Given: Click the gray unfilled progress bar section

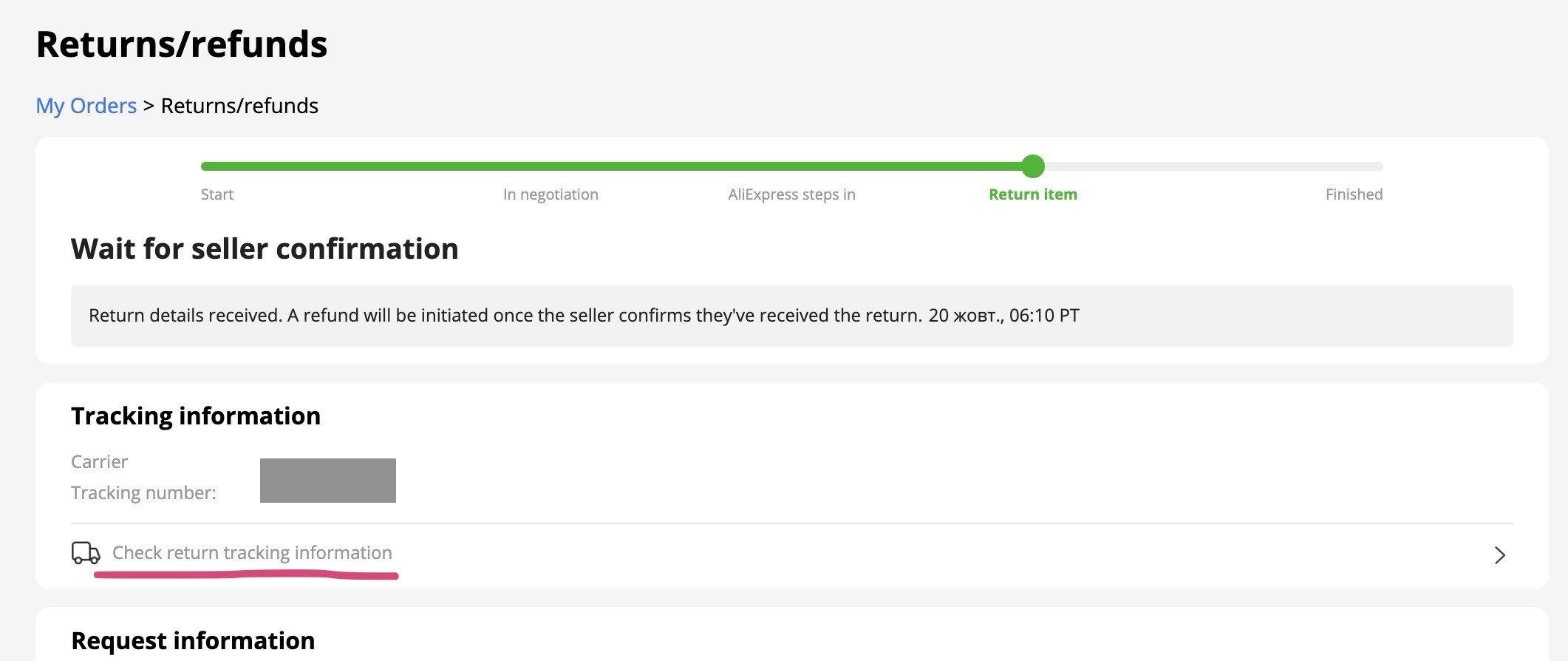Looking at the screenshot, I should pos(1212,166).
